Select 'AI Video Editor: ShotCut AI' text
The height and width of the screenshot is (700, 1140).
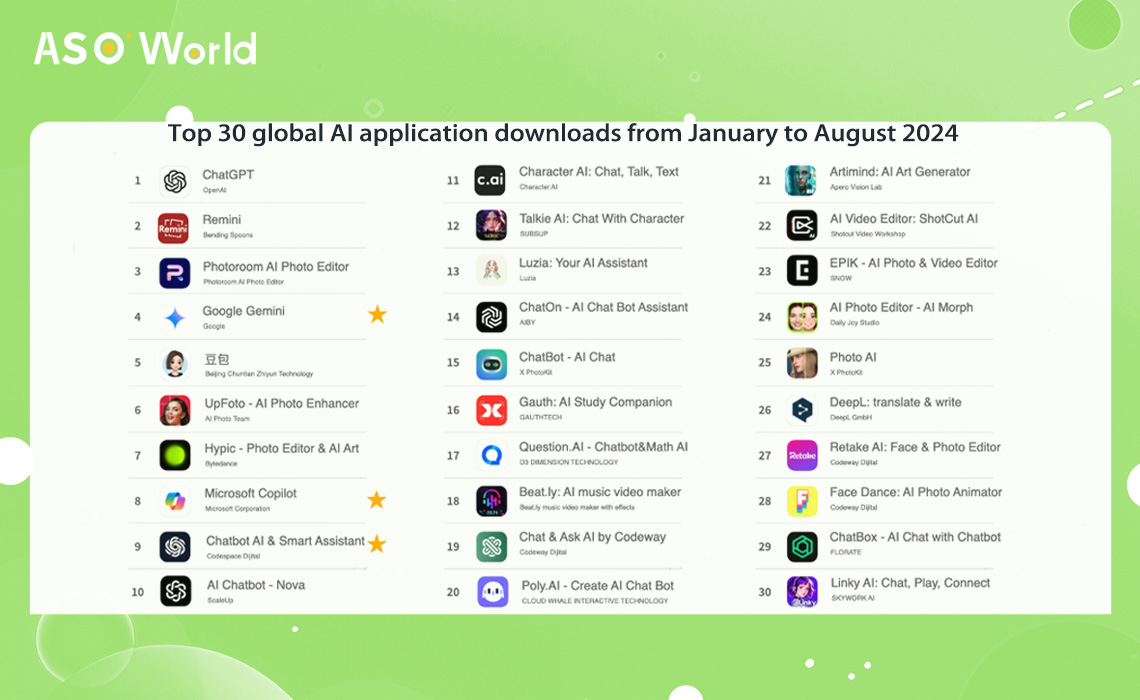pos(904,218)
